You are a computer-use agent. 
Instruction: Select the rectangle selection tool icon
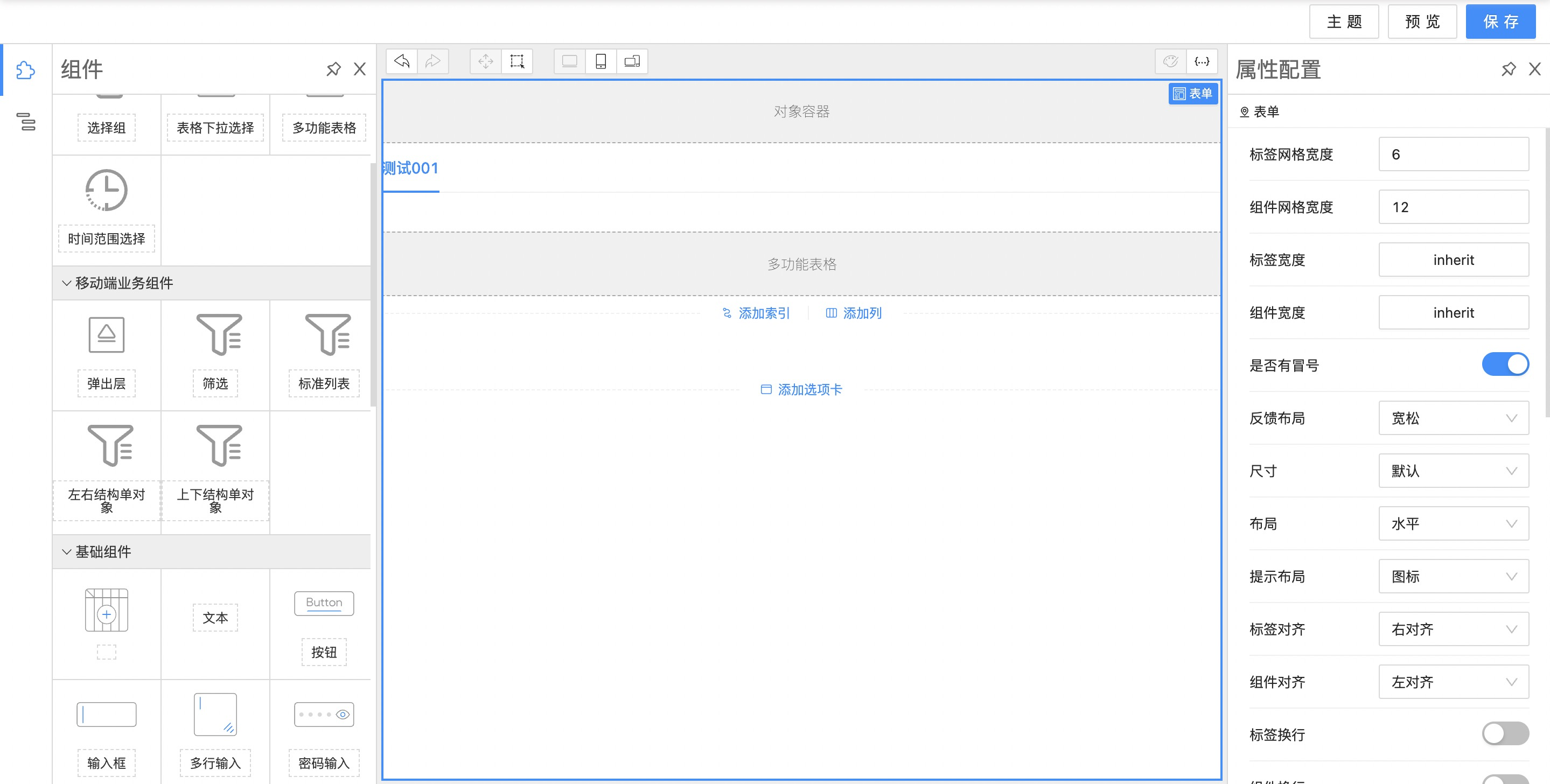point(517,61)
